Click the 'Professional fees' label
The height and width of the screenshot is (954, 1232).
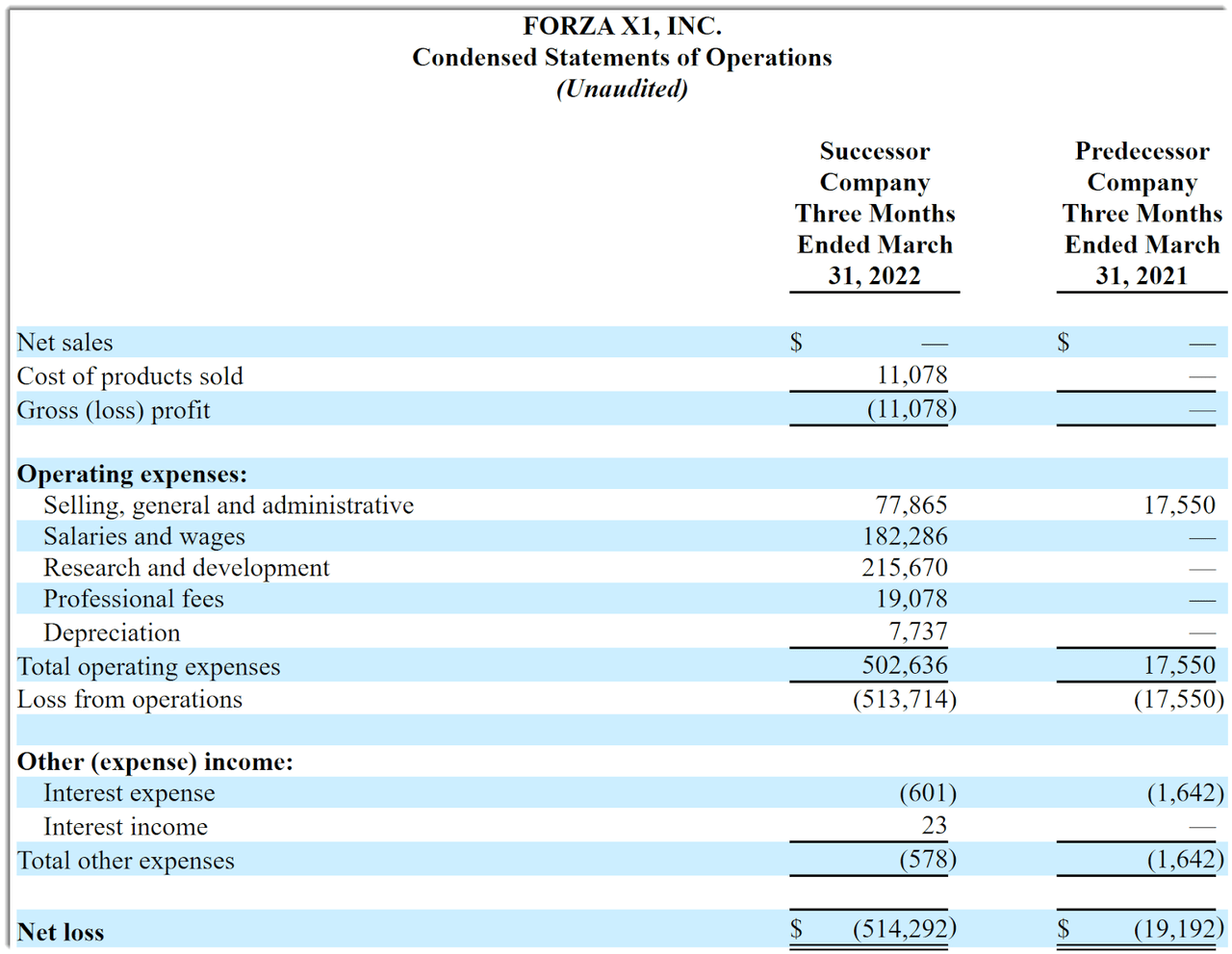134,599
